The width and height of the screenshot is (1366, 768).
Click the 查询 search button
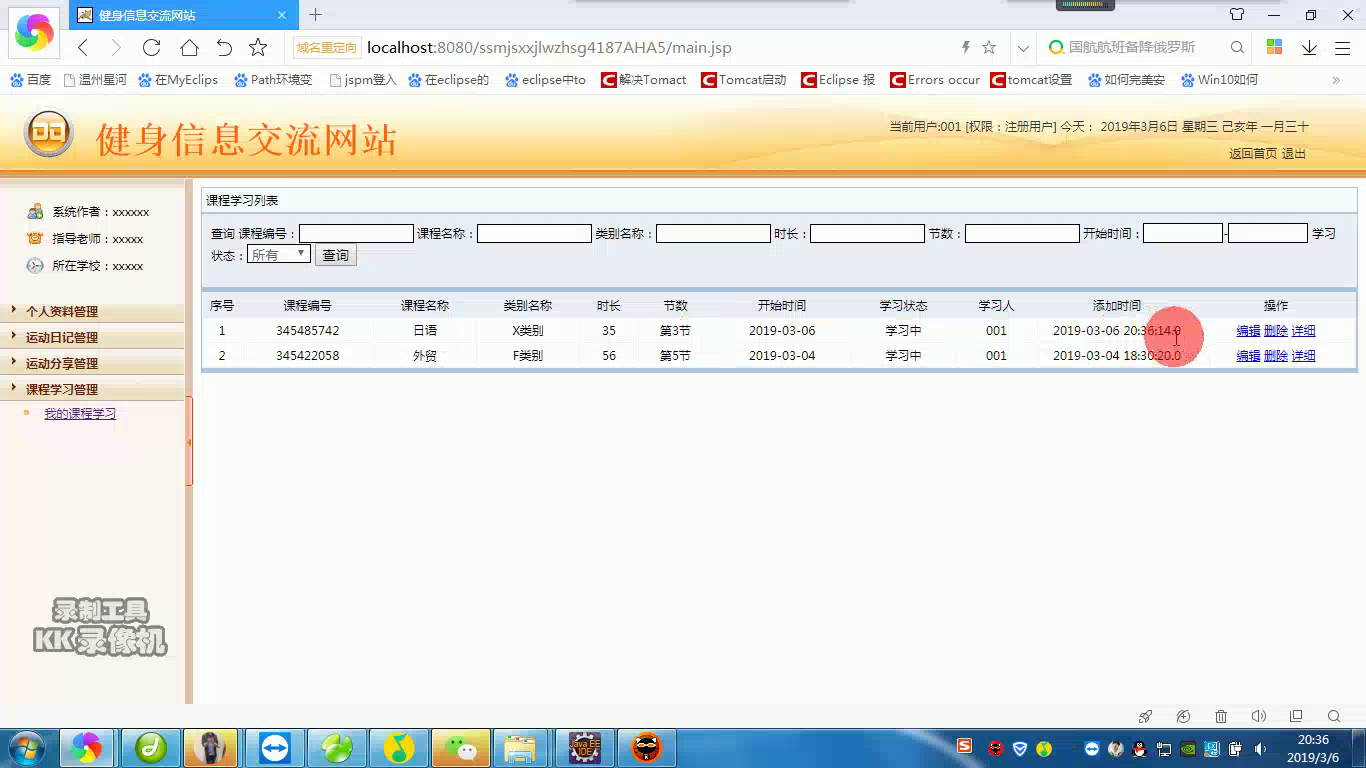[x=336, y=255]
